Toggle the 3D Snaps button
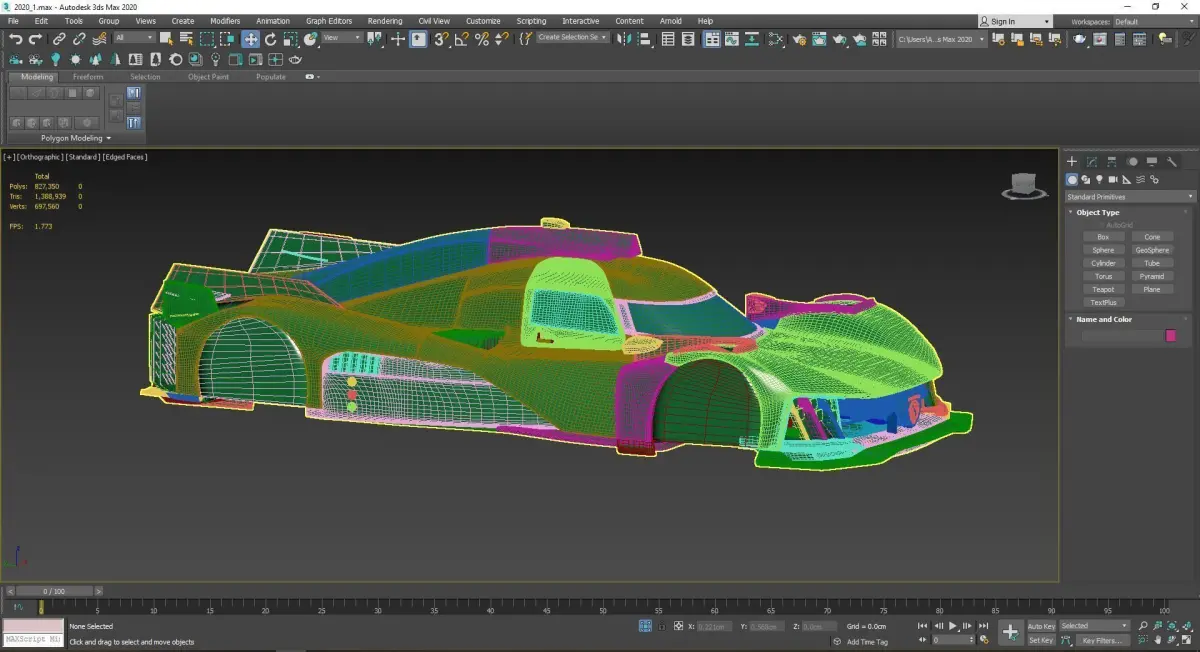The image size is (1200, 652). [441, 39]
